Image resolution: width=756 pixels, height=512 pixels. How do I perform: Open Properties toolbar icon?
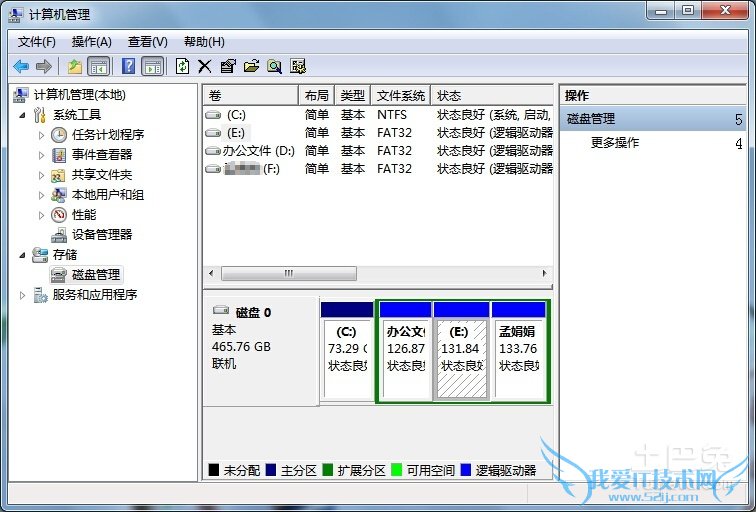228,66
